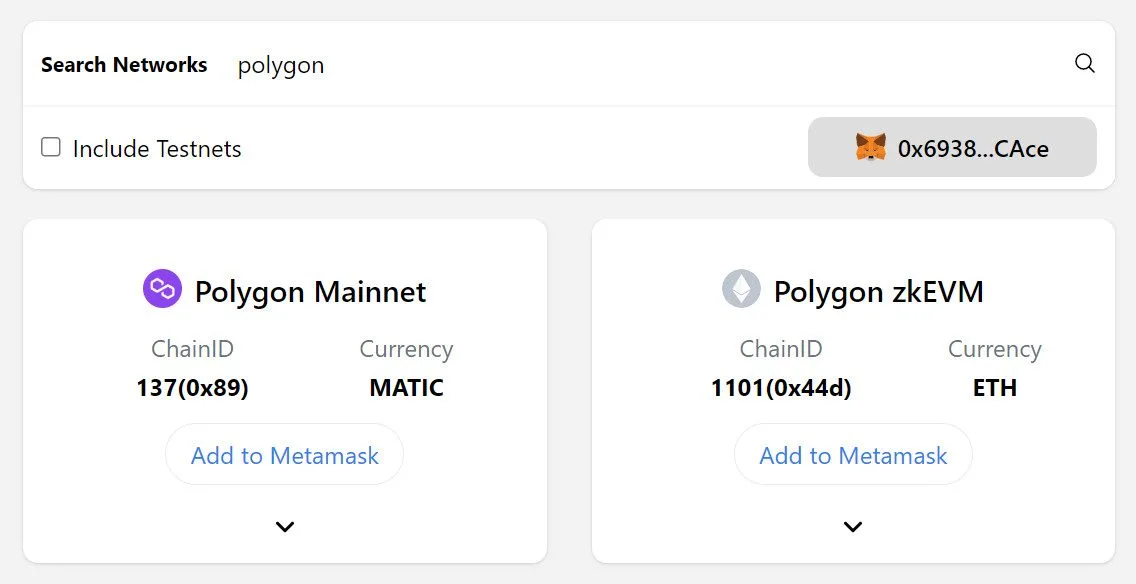Tick the Include Testnets checkbox
1136x584 pixels.
pos(51,147)
